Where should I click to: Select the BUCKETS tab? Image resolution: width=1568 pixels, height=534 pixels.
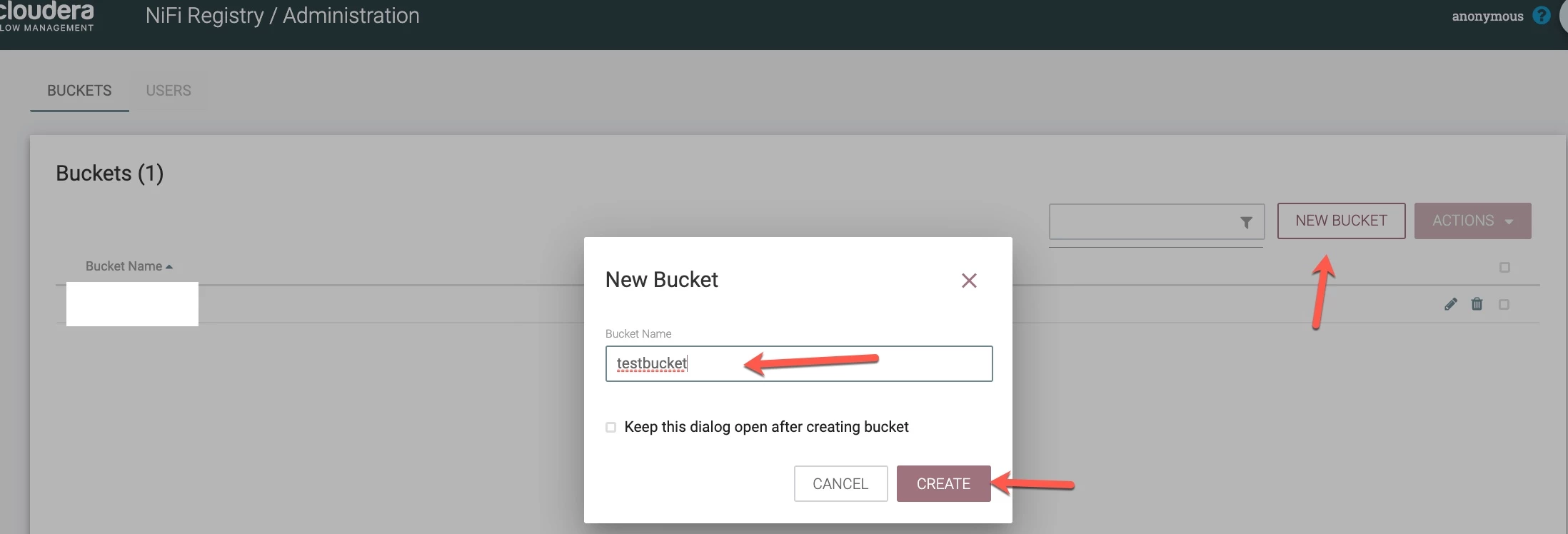(79, 91)
